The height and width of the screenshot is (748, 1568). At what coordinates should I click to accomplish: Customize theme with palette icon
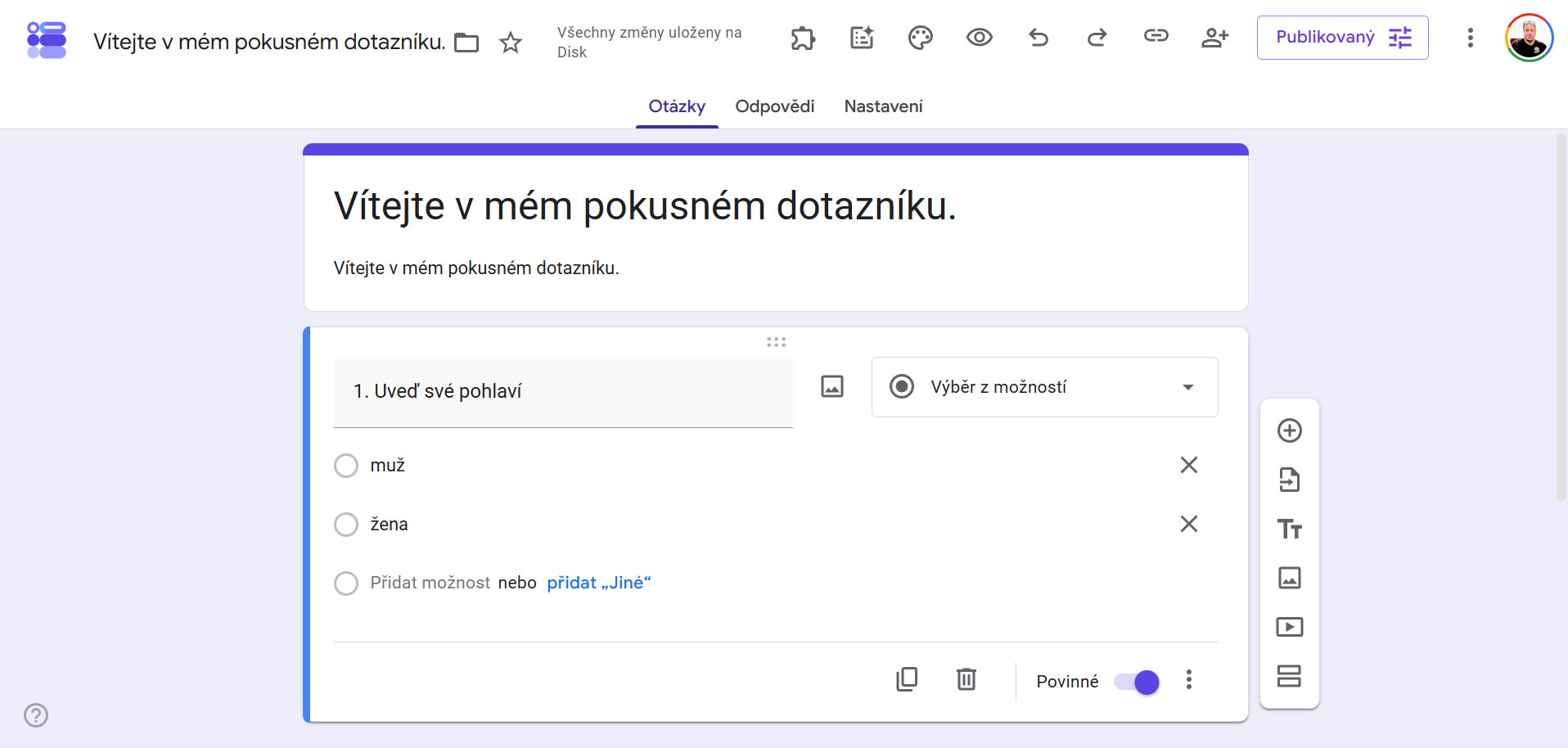(x=921, y=38)
